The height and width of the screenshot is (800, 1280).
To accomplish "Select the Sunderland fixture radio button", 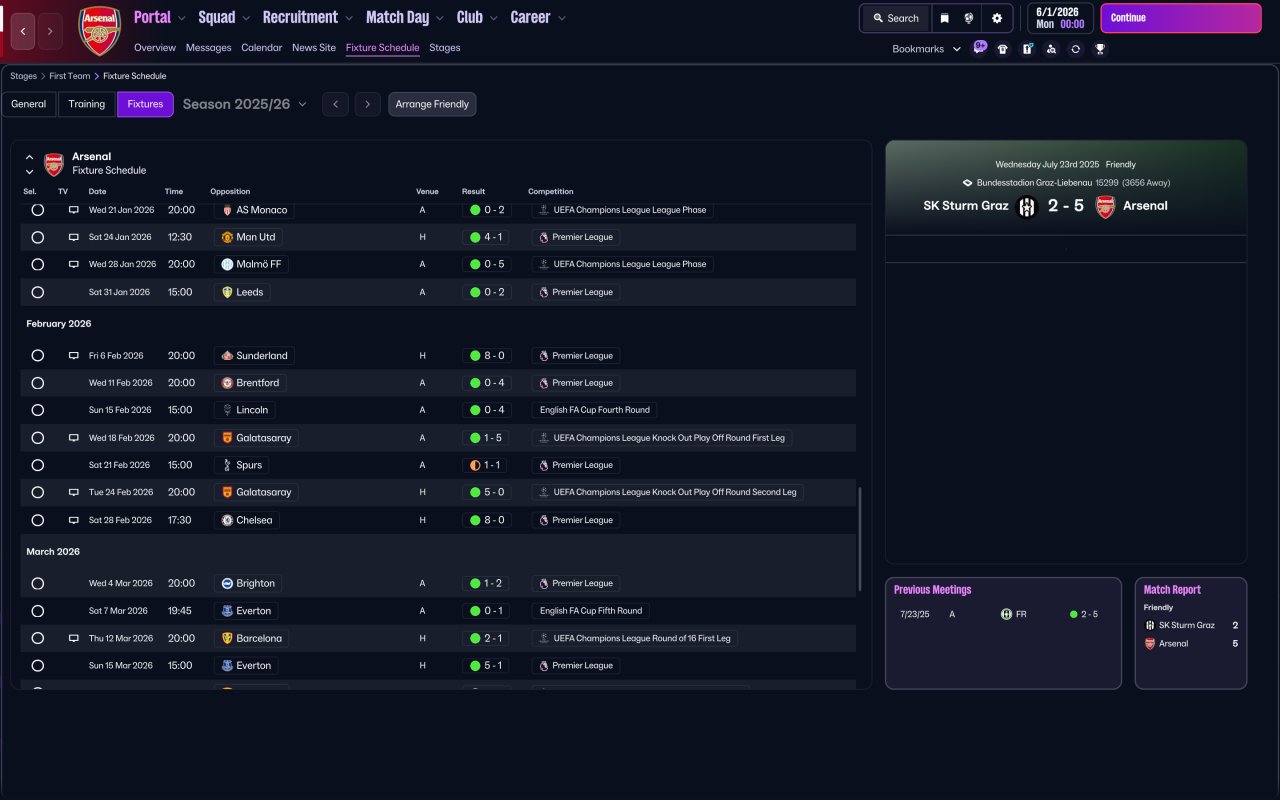I will pyautogui.click(x=38, y=355).
